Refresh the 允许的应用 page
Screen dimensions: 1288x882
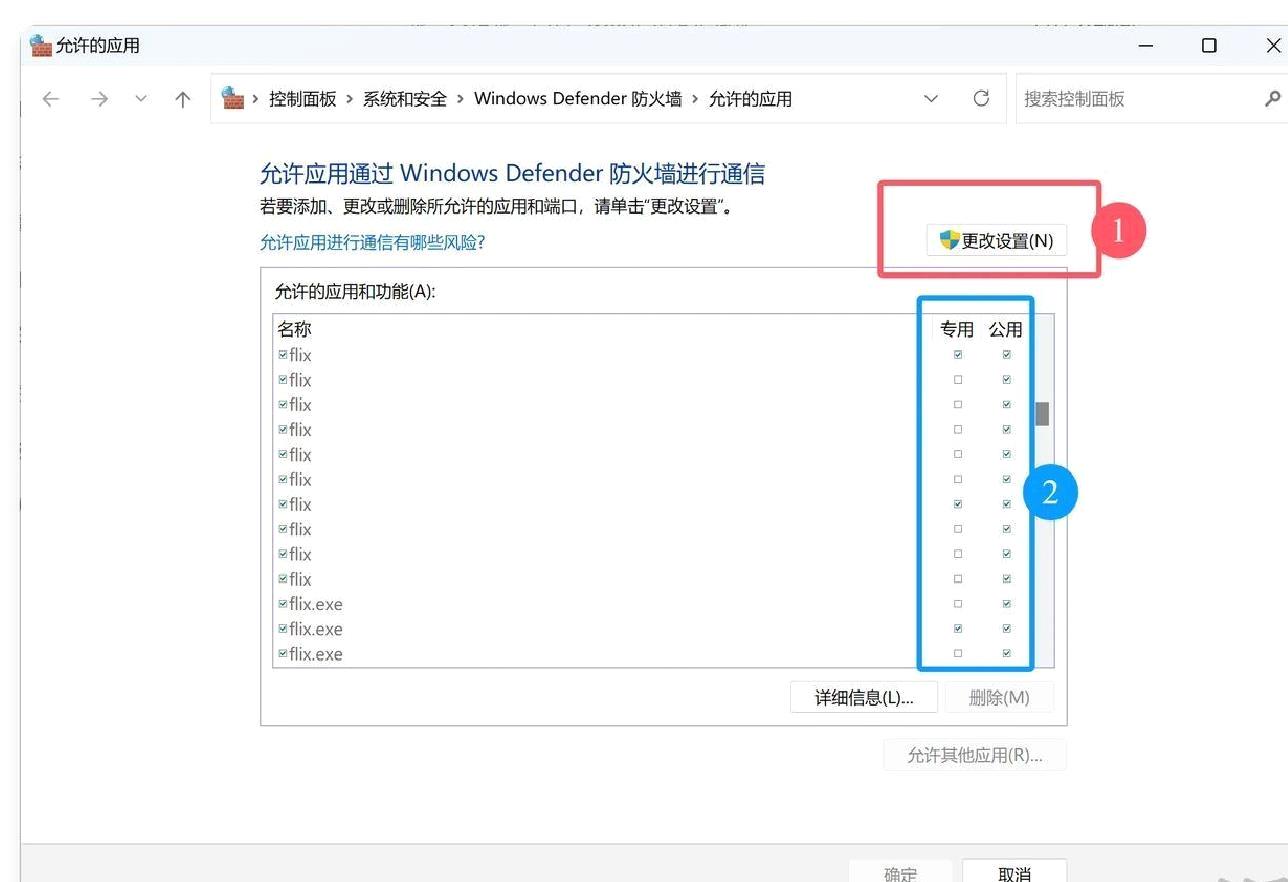pyautogui.click(x=981, y=98)
